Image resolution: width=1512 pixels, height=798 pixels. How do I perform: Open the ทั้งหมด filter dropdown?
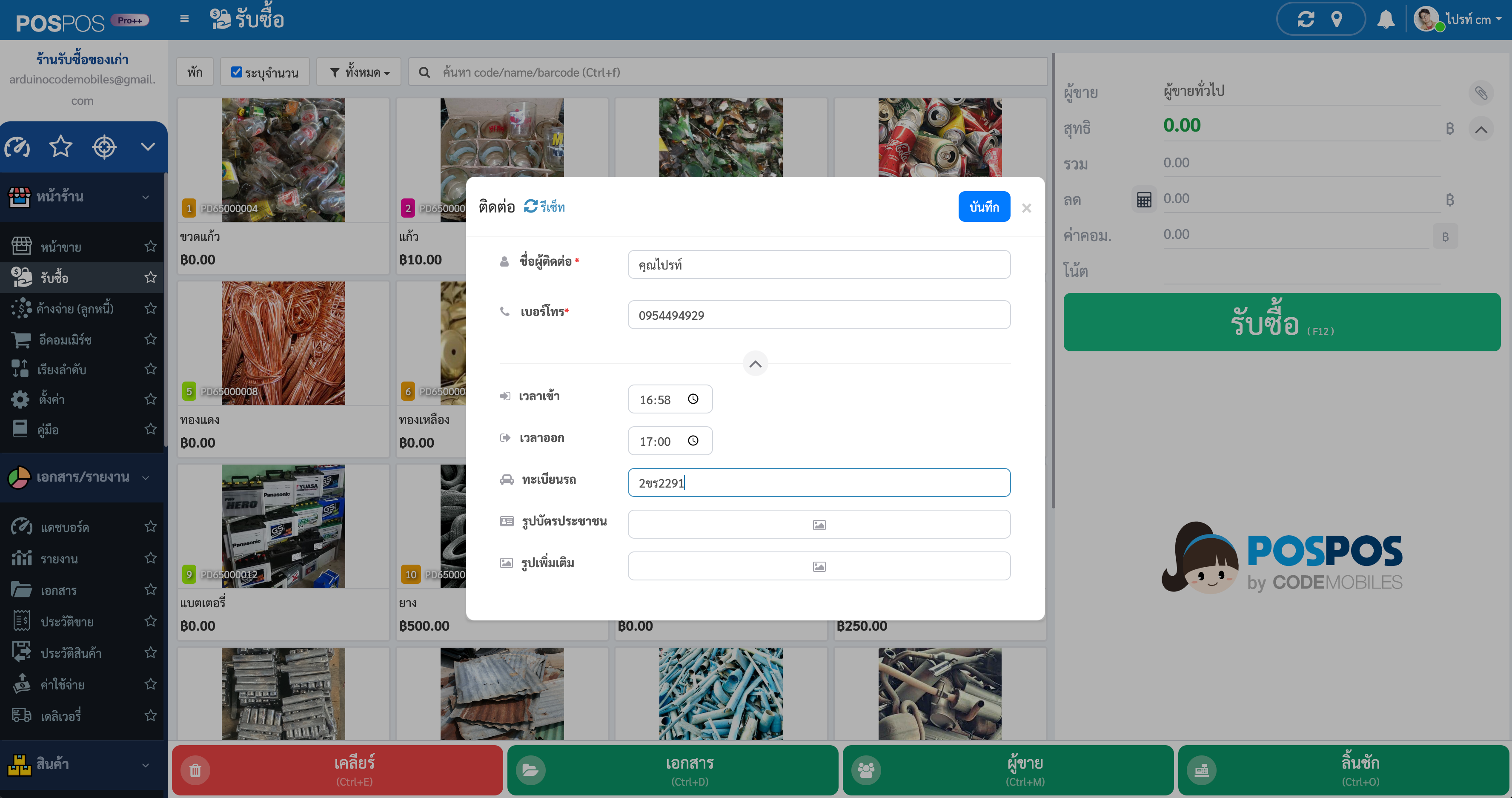pyautogui.click(x=359, y=72)
